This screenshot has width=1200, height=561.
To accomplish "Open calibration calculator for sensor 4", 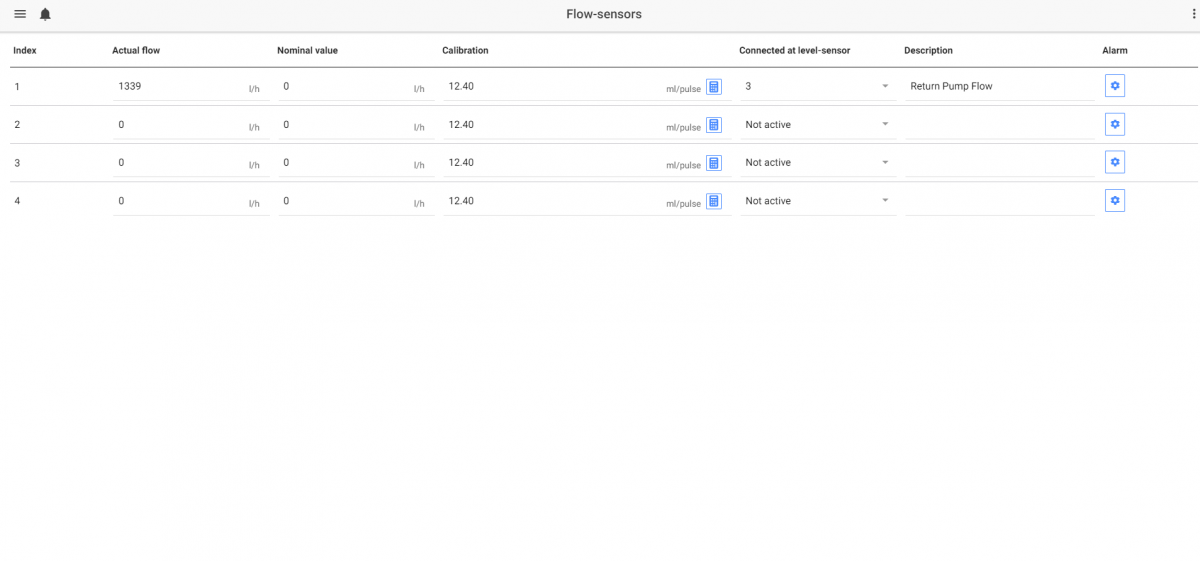I will point(714,201).
